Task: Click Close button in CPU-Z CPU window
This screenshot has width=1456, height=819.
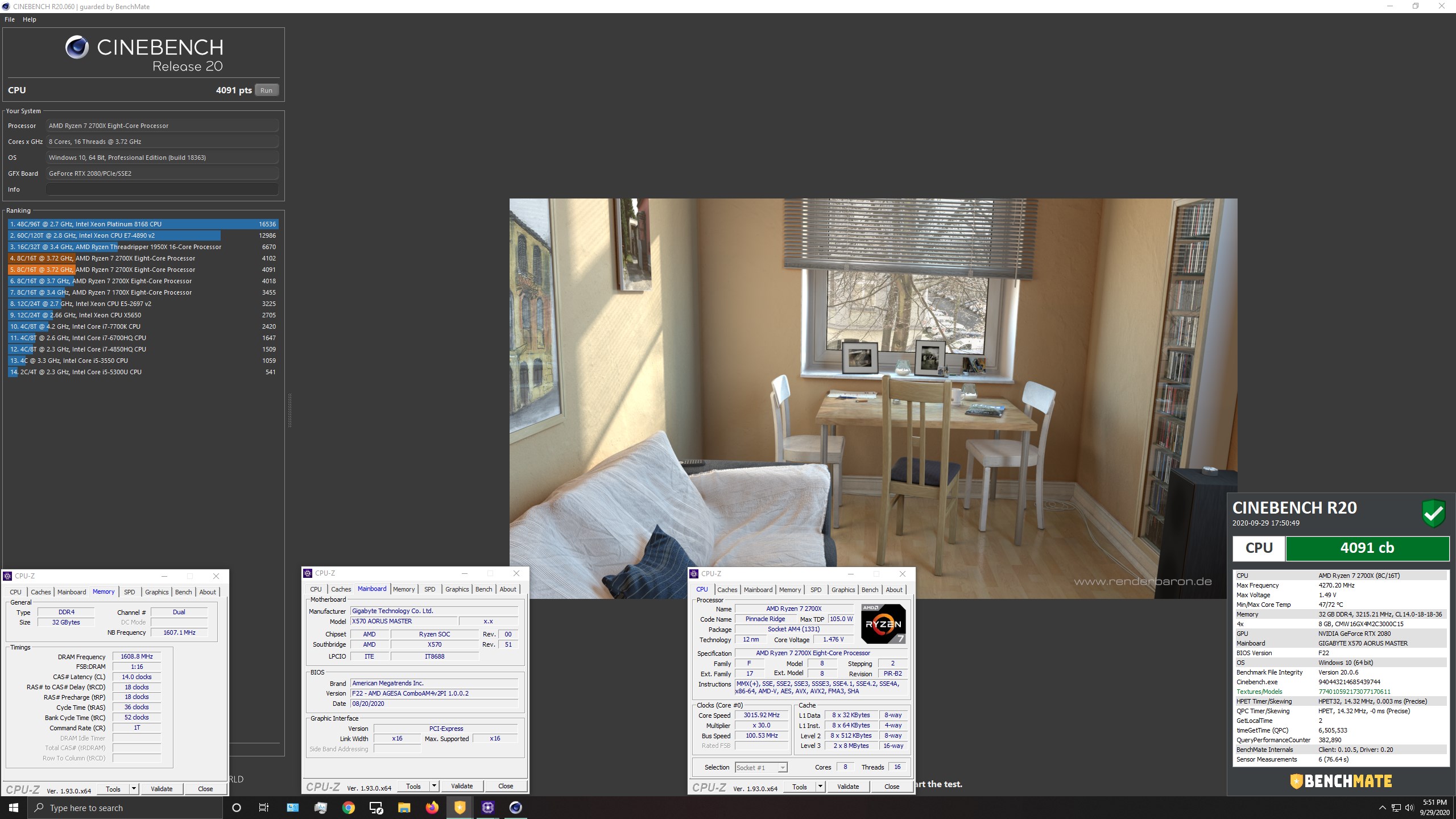Action: (892, 787)
